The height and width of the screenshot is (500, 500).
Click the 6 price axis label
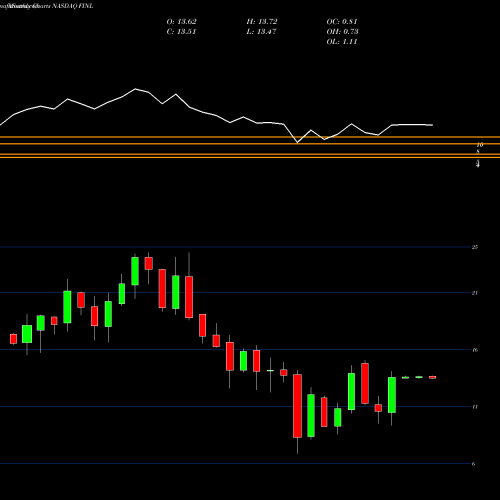(x=473, y=464)
